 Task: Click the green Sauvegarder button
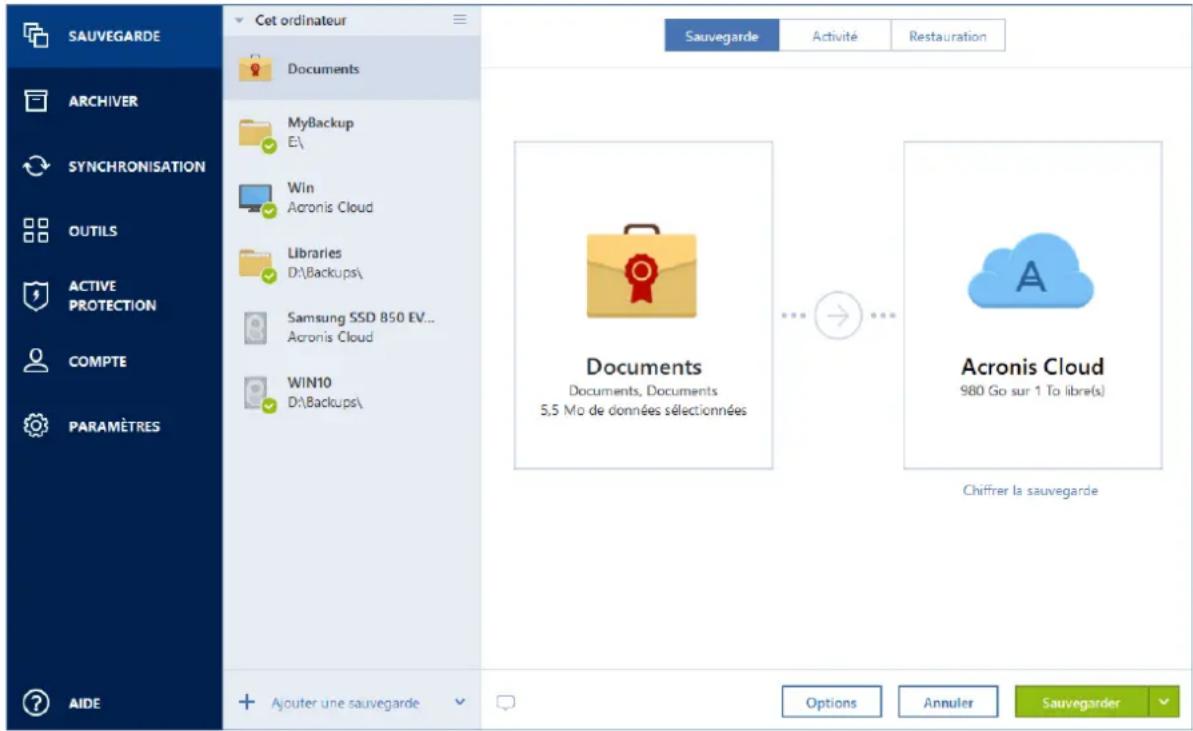point(1081,702)
